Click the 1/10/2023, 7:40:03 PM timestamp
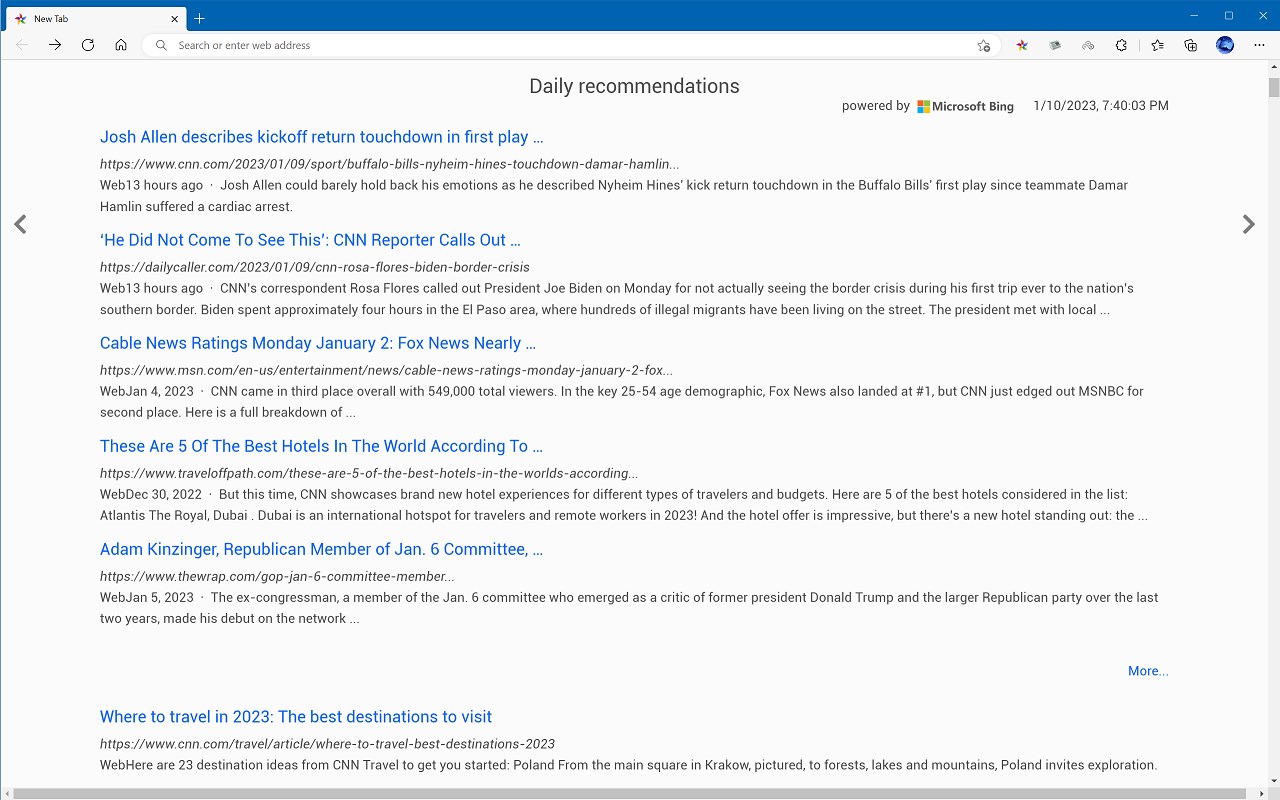 [1101, 106]
